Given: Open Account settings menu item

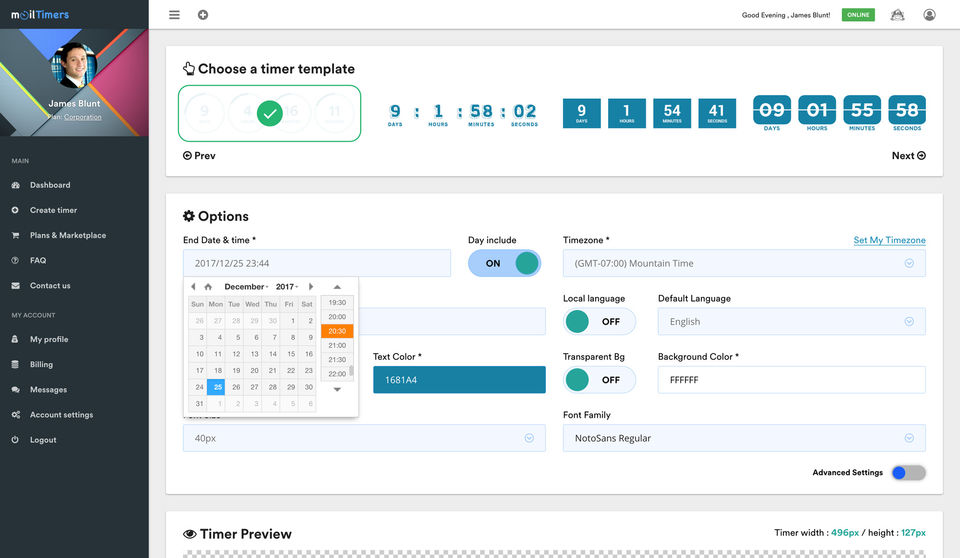Looking at the screenshot, I should click(61, 415).
